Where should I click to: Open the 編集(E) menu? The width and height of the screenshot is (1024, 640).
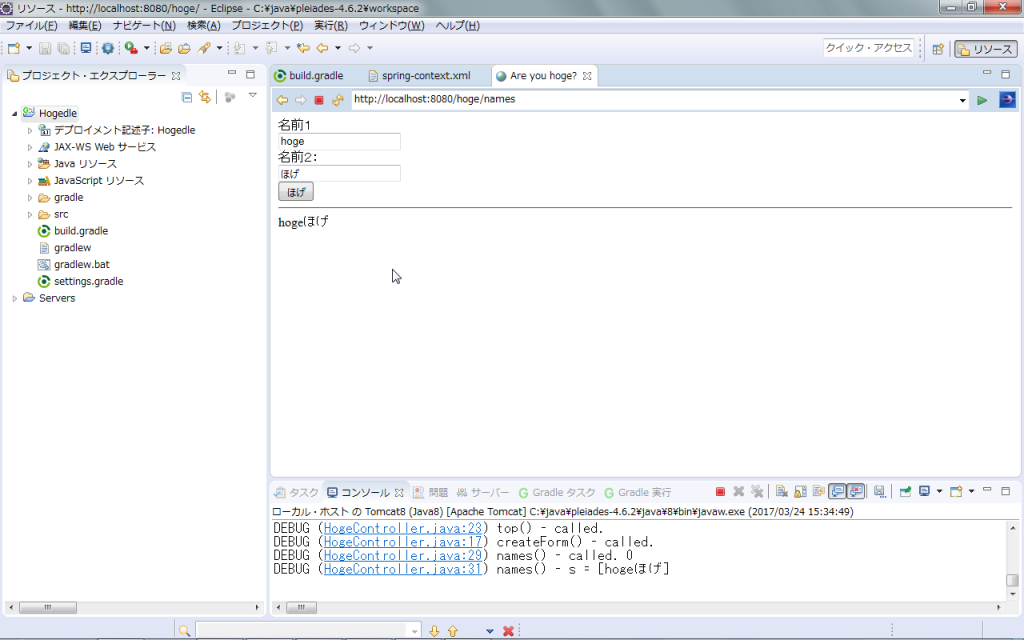(84, 25)
